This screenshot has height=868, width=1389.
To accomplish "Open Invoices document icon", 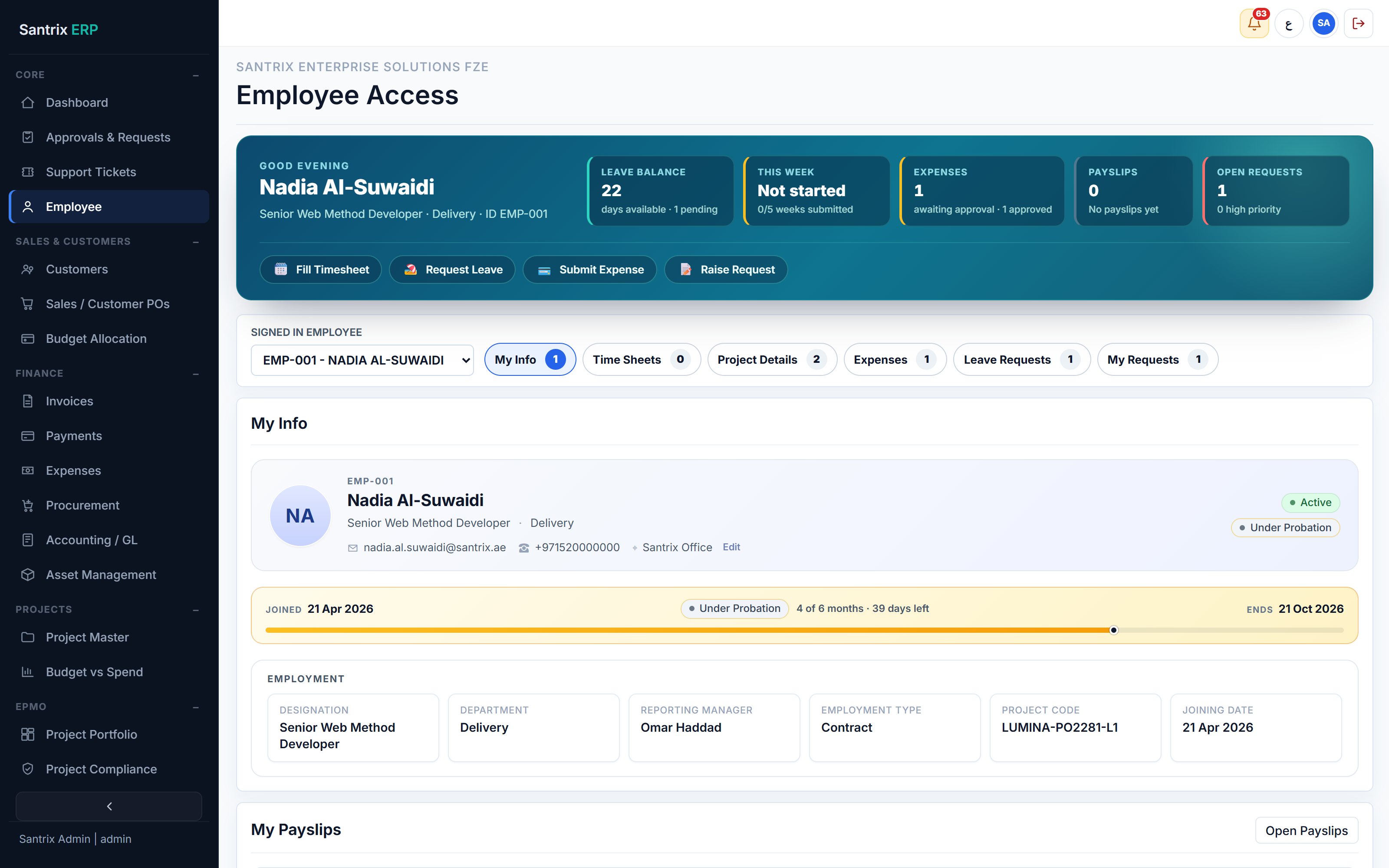I will [27, 401].
